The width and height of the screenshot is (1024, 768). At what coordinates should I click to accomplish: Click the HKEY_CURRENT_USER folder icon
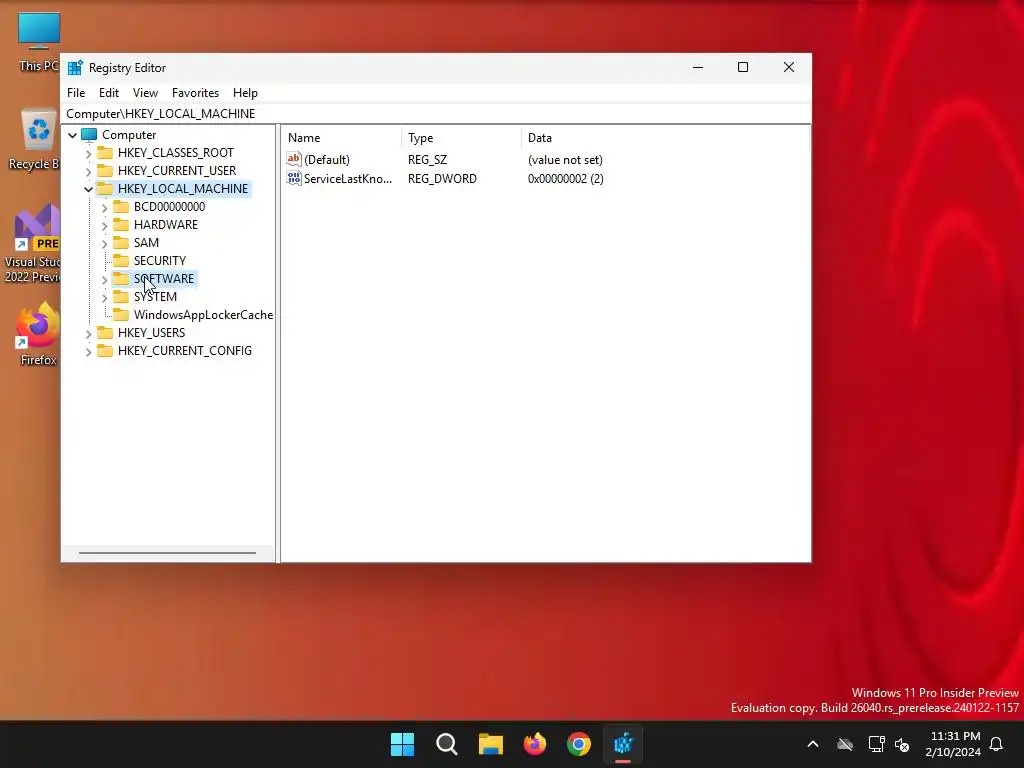click(x=105, y=170)
